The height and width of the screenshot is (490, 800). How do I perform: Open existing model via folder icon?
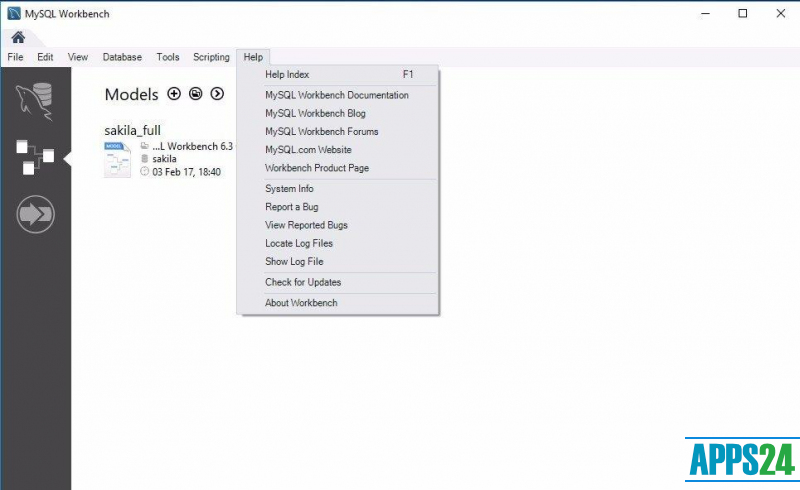195,94
